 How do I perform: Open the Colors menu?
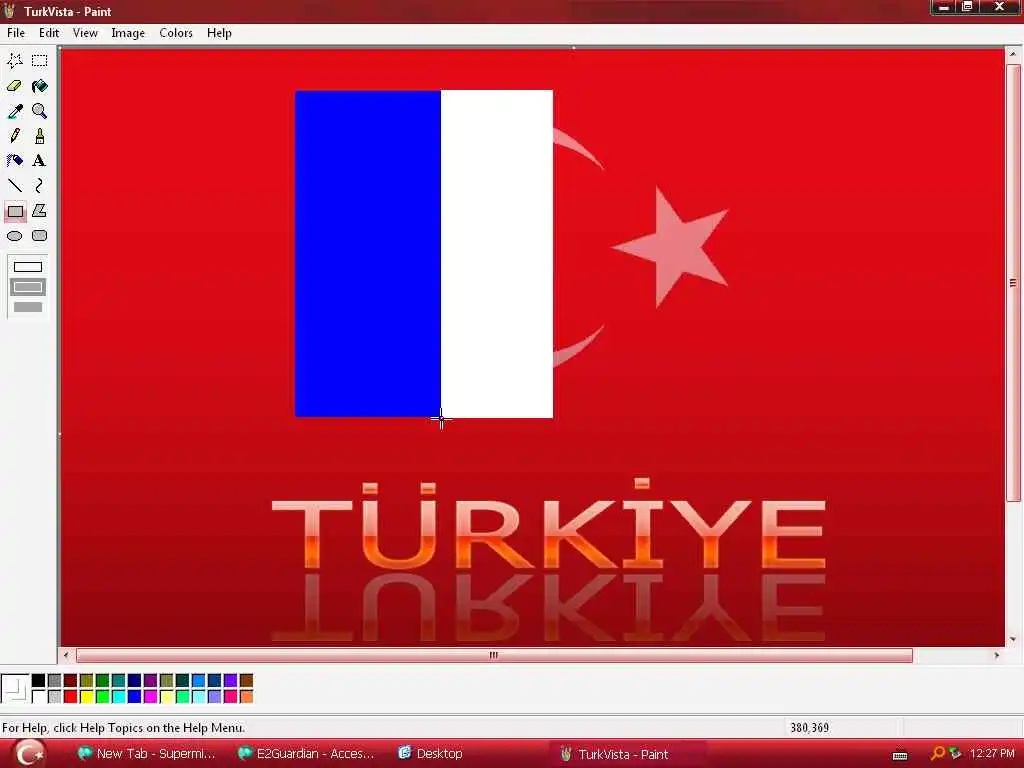point(176,33)
